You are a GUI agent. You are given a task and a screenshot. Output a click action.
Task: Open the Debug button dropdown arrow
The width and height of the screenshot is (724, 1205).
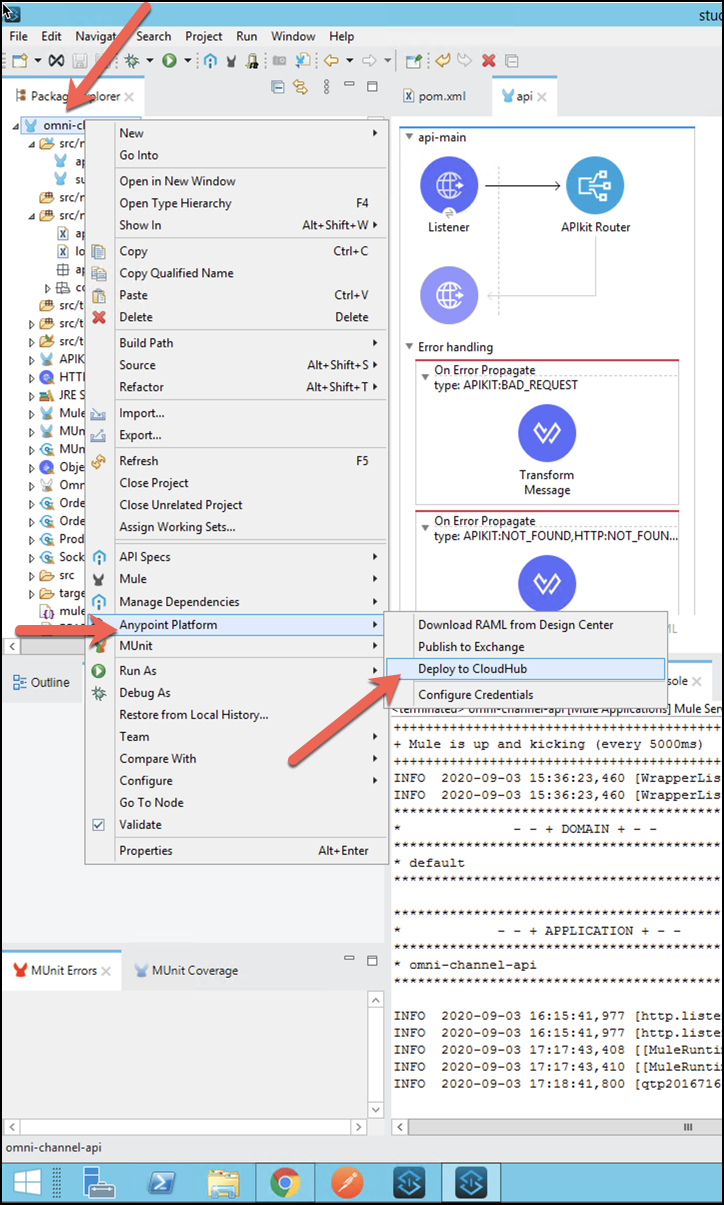pos(149,60)
